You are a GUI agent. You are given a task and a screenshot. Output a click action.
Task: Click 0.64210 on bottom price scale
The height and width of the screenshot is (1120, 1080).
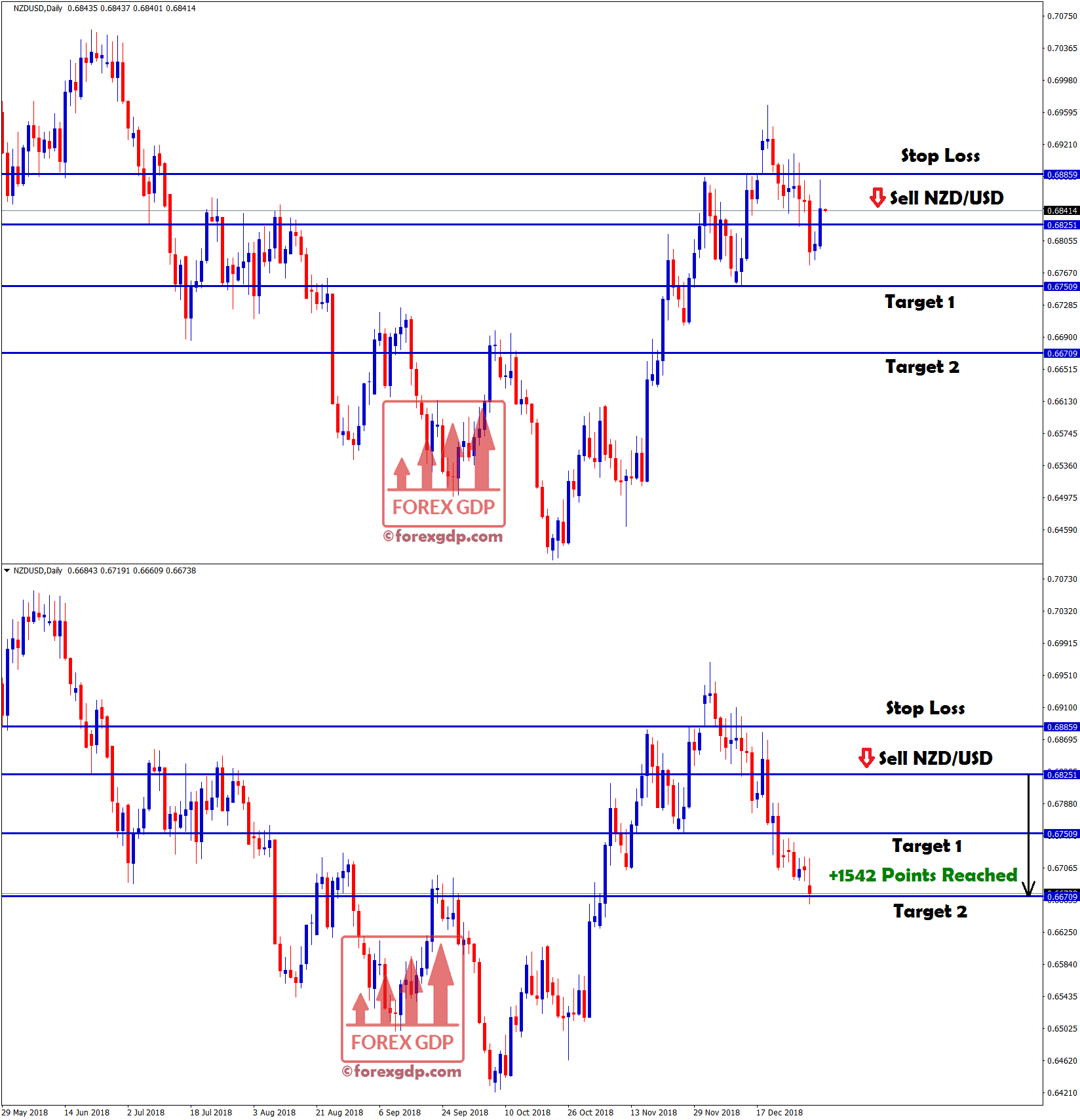tap(1062, 1093)
